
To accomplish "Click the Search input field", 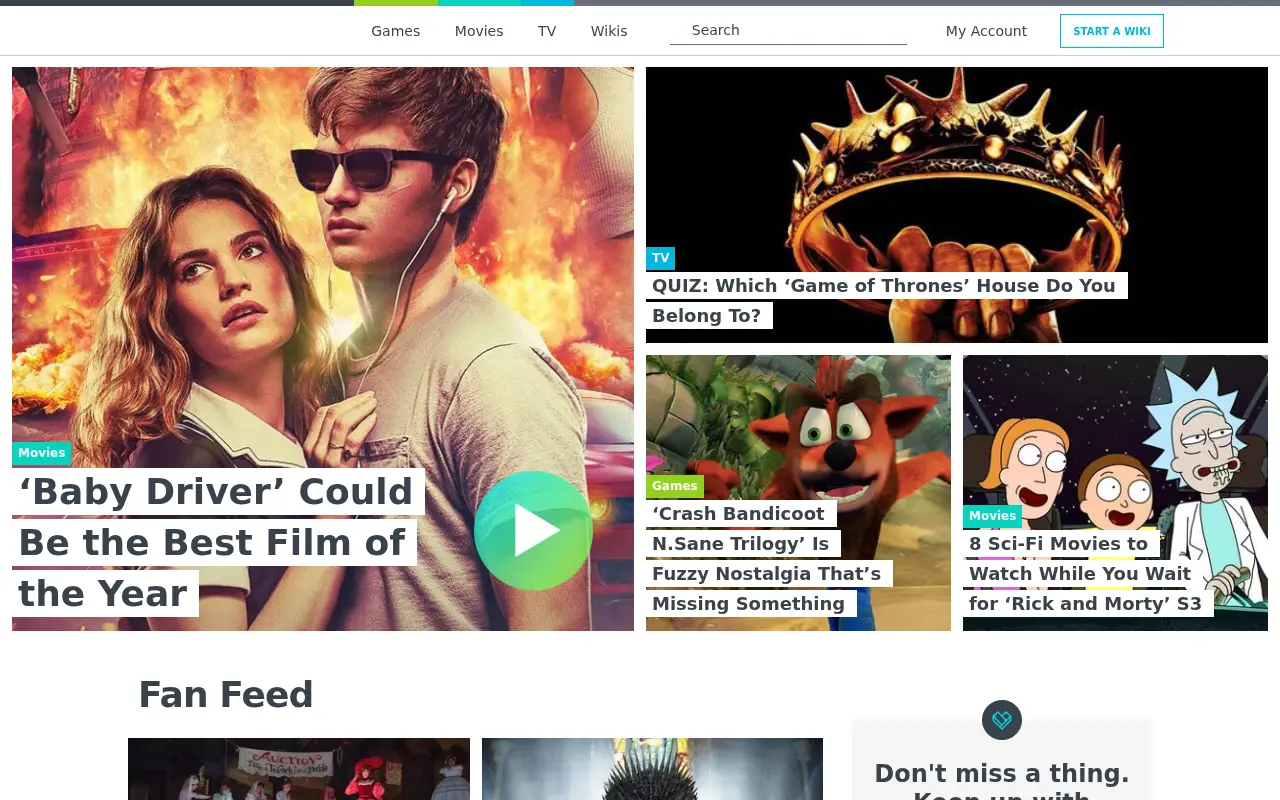I will [x=788, y=31].
